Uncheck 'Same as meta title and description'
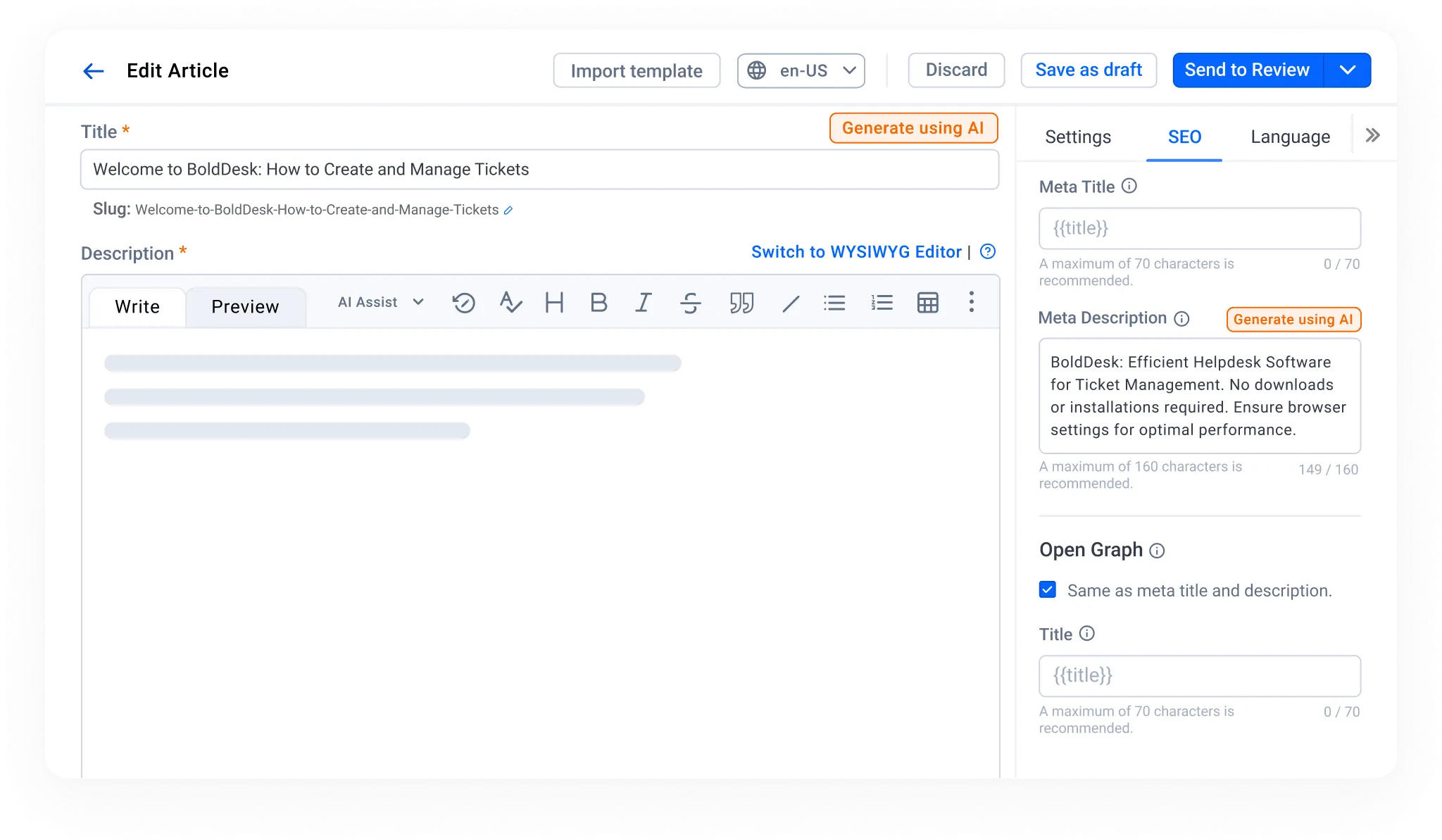This screenshot has width=1442, height=840. tap(1047, 590)
